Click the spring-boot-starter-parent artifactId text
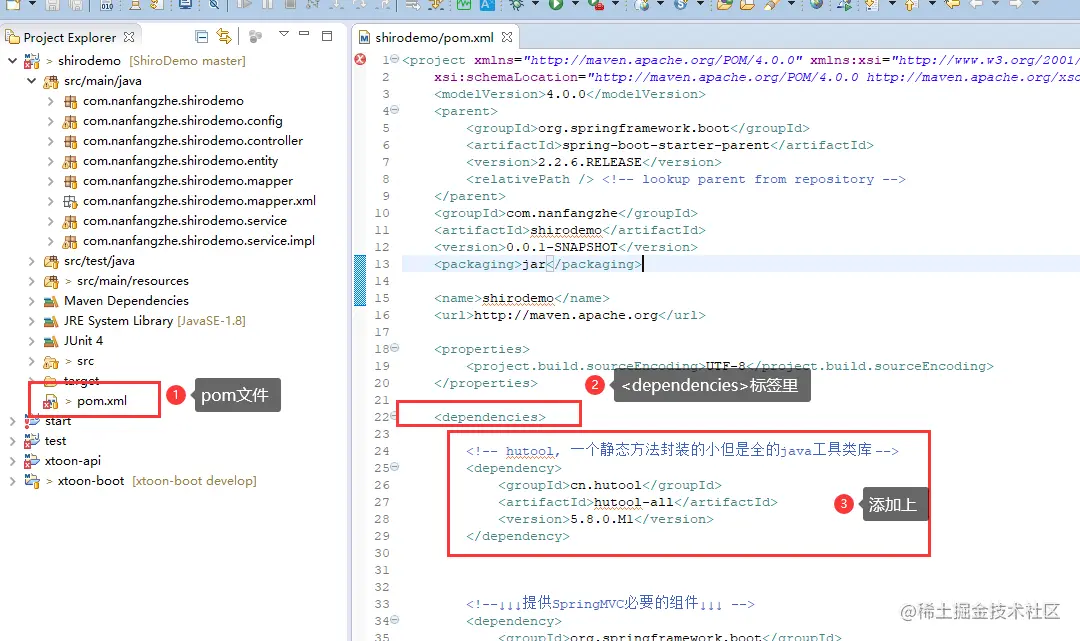The width and height of the screenshot is (1080, 641). pyautogui.click(x=666, y=145)
